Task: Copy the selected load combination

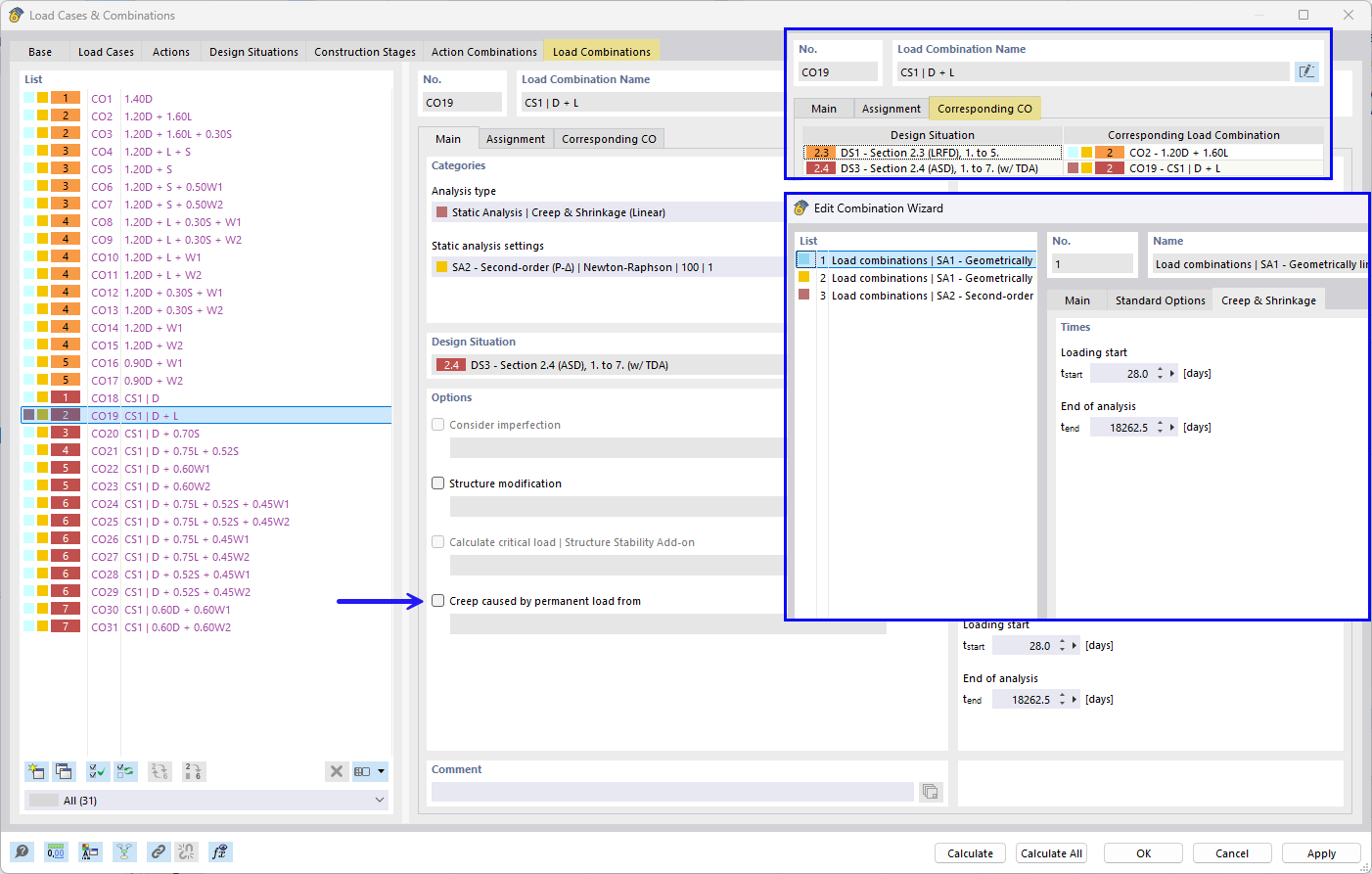Action: 64,771
